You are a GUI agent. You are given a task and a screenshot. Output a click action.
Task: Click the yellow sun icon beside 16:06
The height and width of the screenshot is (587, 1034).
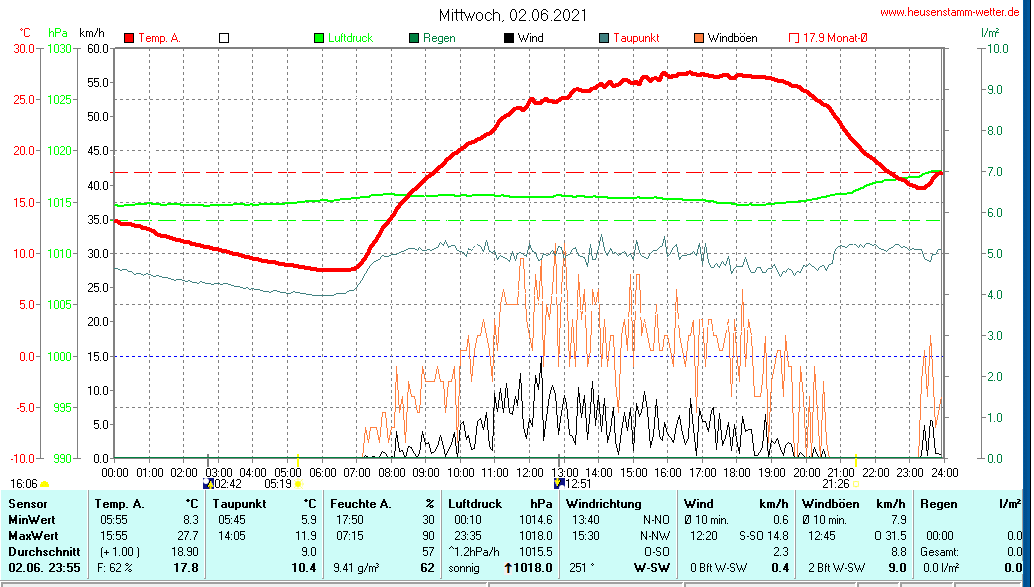pyautogui.click(x=44, y=485)
